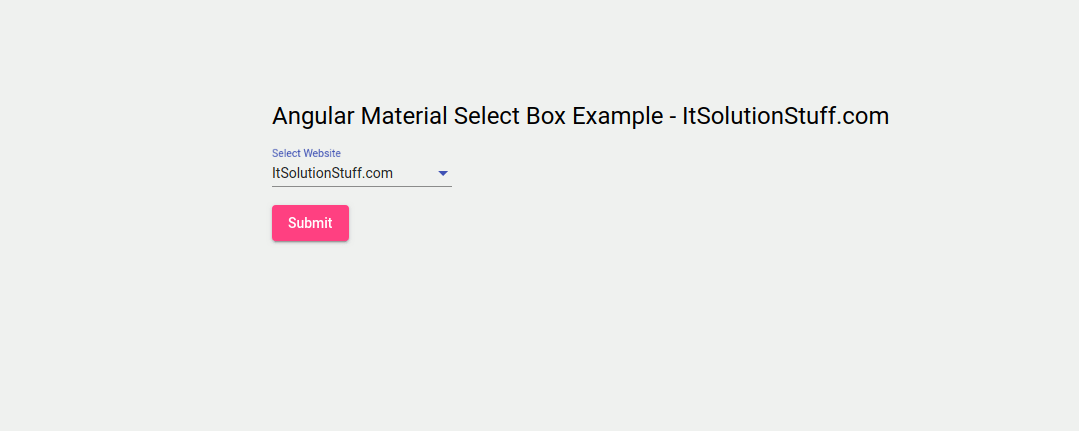Click ItSolutionStuff.com in the page heading
1079x431 pixels.
click(x=785, y=116)
